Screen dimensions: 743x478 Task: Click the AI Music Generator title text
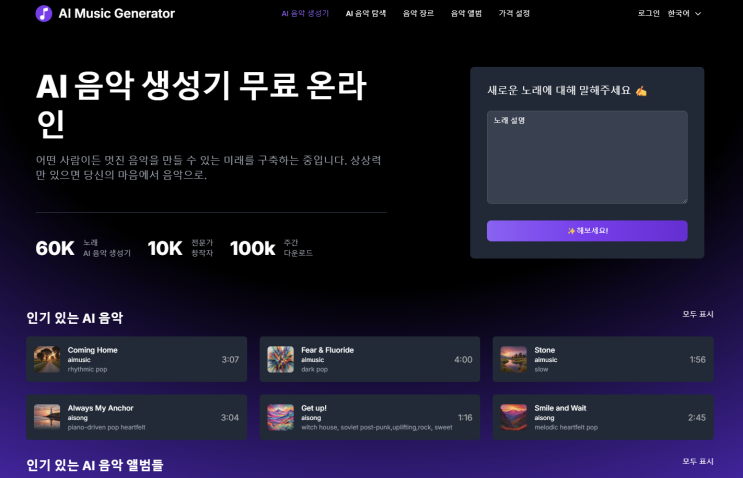[117, 14]
